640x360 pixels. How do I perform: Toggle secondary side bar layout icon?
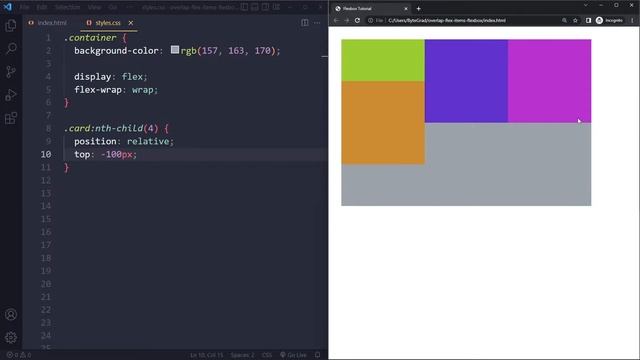pos(265,7)
